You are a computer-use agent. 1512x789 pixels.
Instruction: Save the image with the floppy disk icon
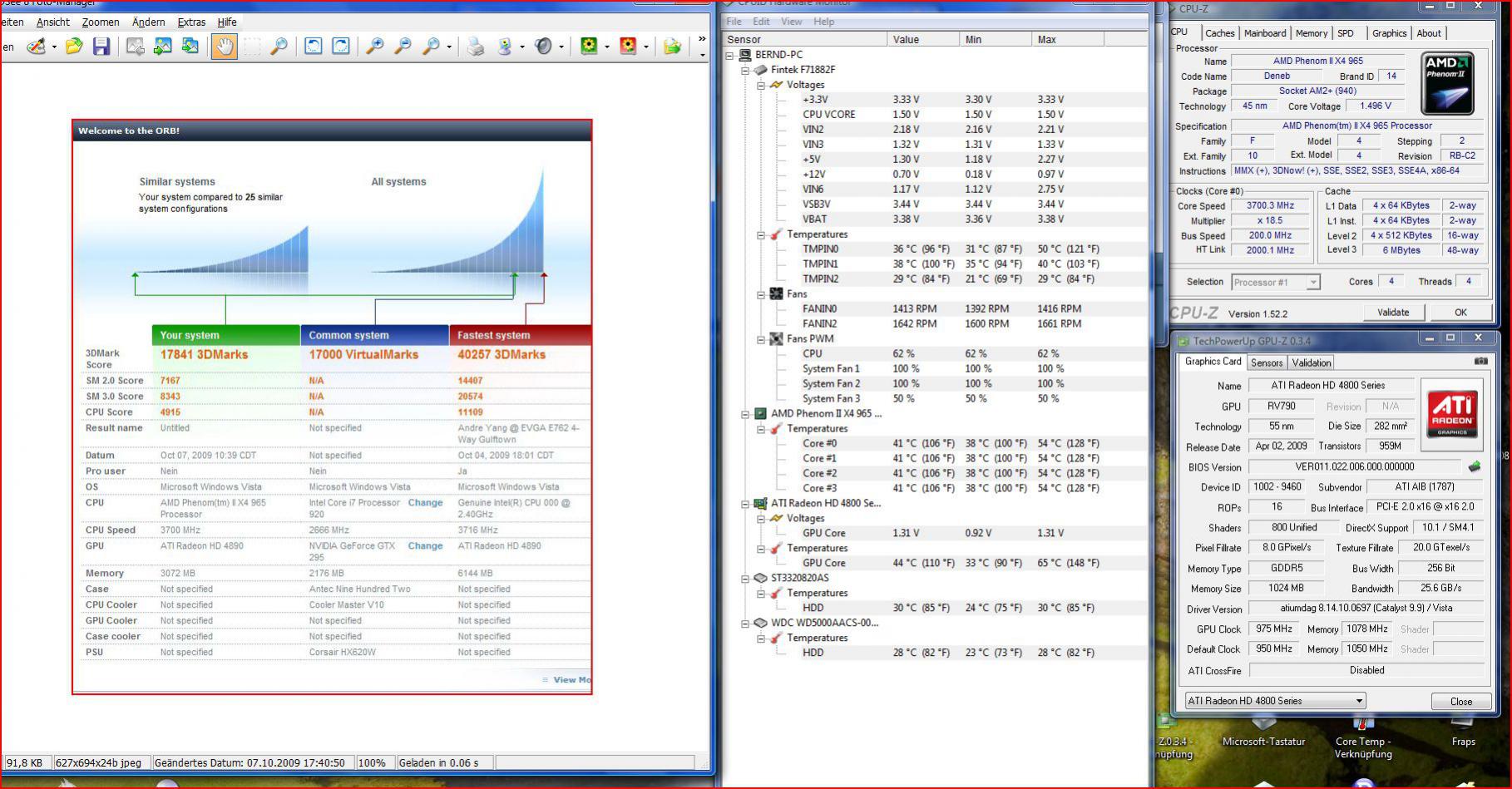(x=101, y=47)
